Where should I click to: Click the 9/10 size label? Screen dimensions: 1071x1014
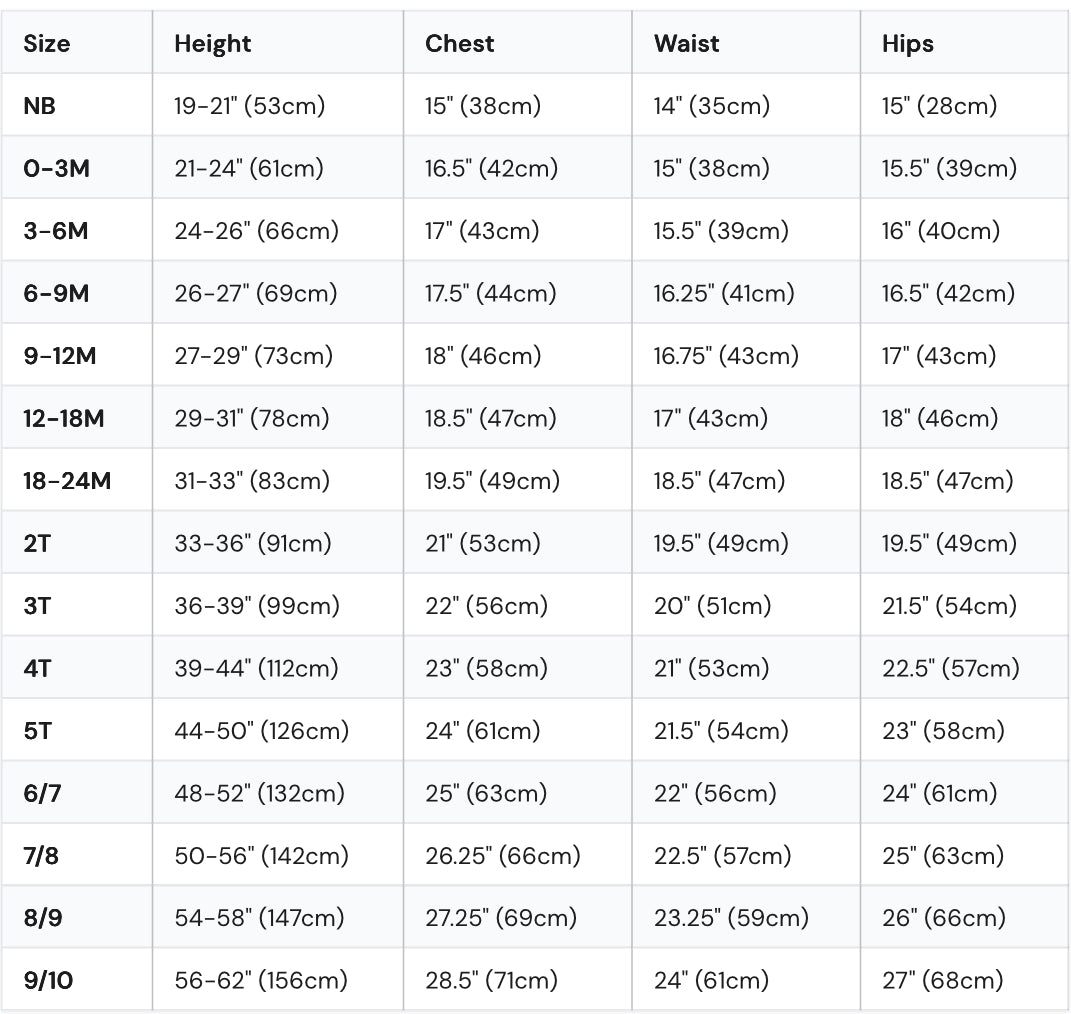point(48,981)
